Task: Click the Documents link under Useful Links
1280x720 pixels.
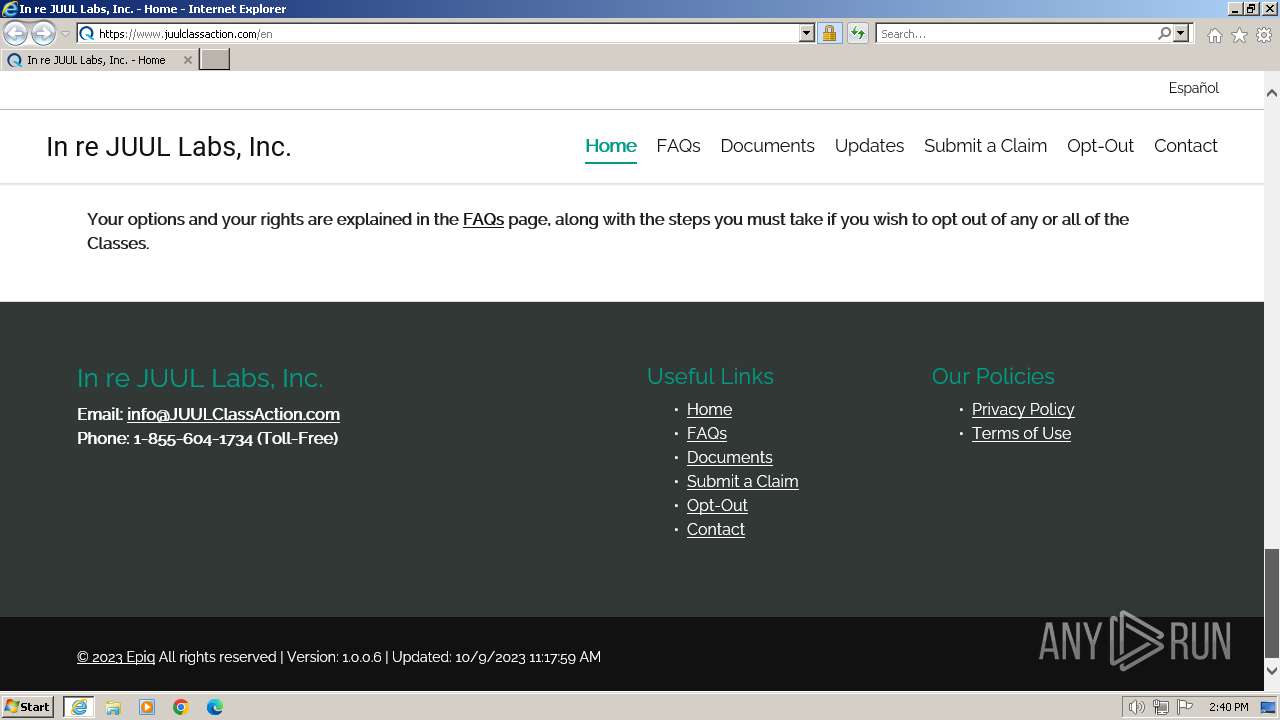Action: pos(729,457)
